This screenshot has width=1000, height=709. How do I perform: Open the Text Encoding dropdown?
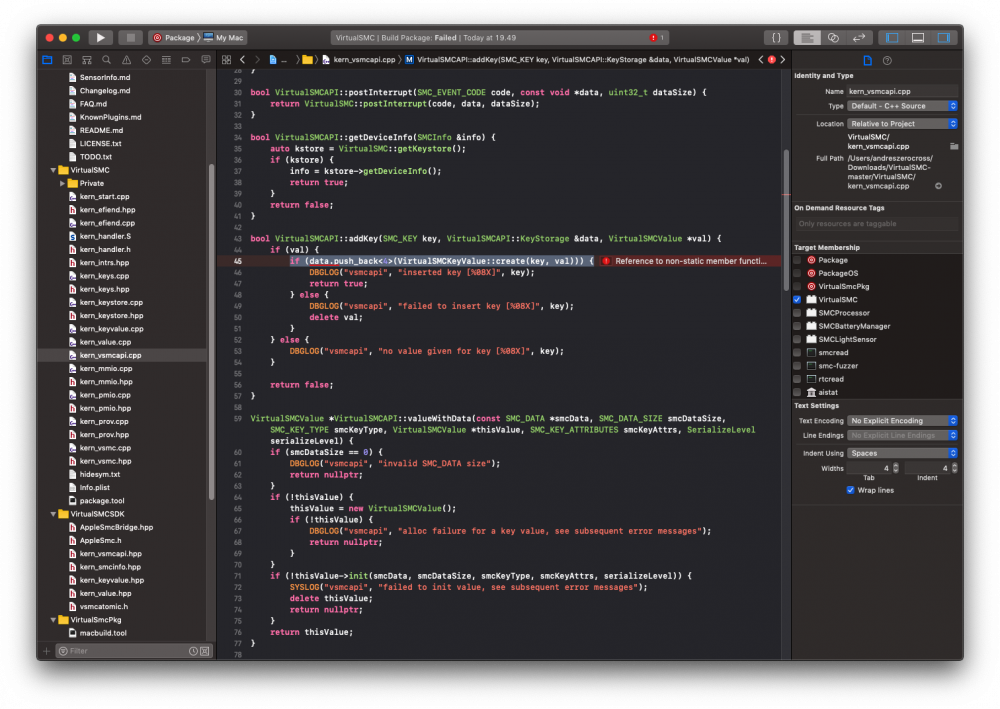[902, 421]
